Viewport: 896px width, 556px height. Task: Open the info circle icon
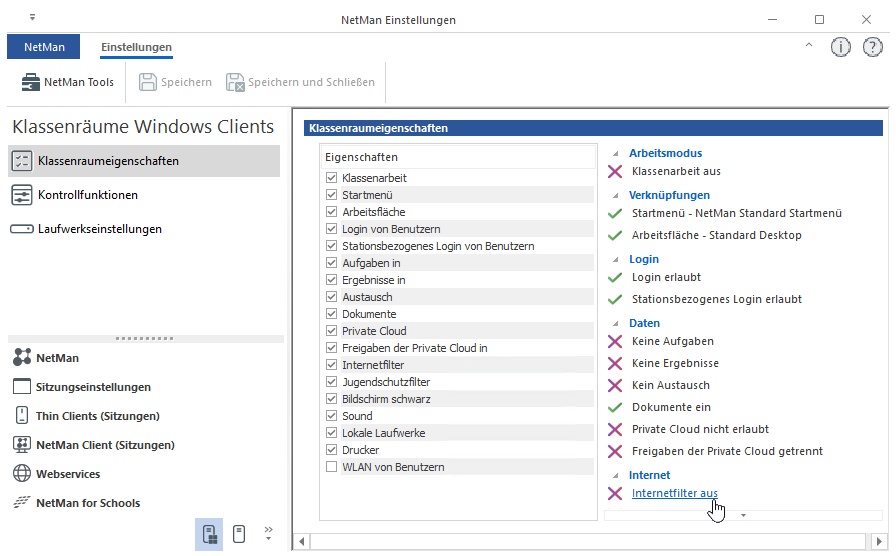point(841,47)
